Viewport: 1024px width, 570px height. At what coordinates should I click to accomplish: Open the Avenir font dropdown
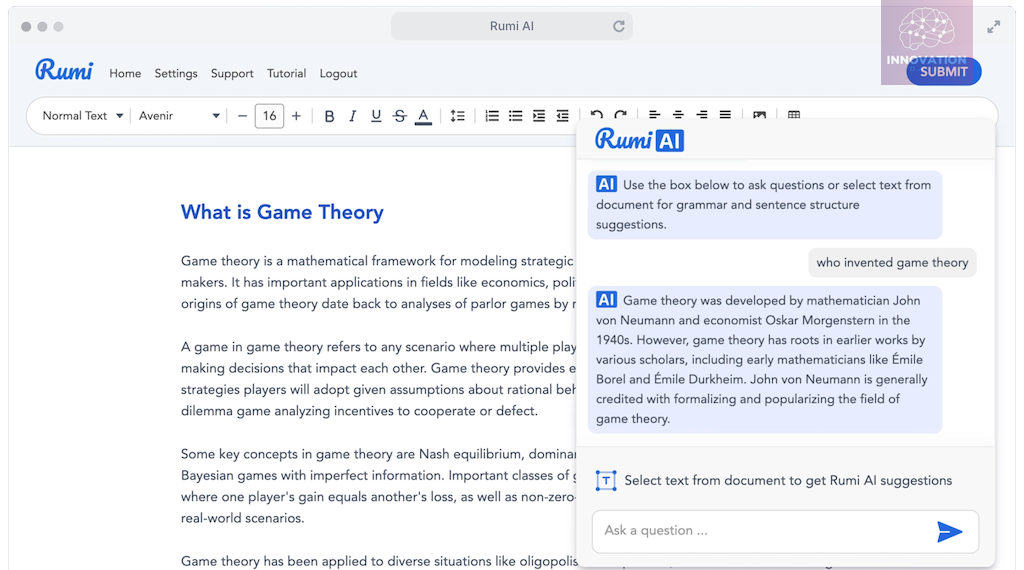(179, 116)
